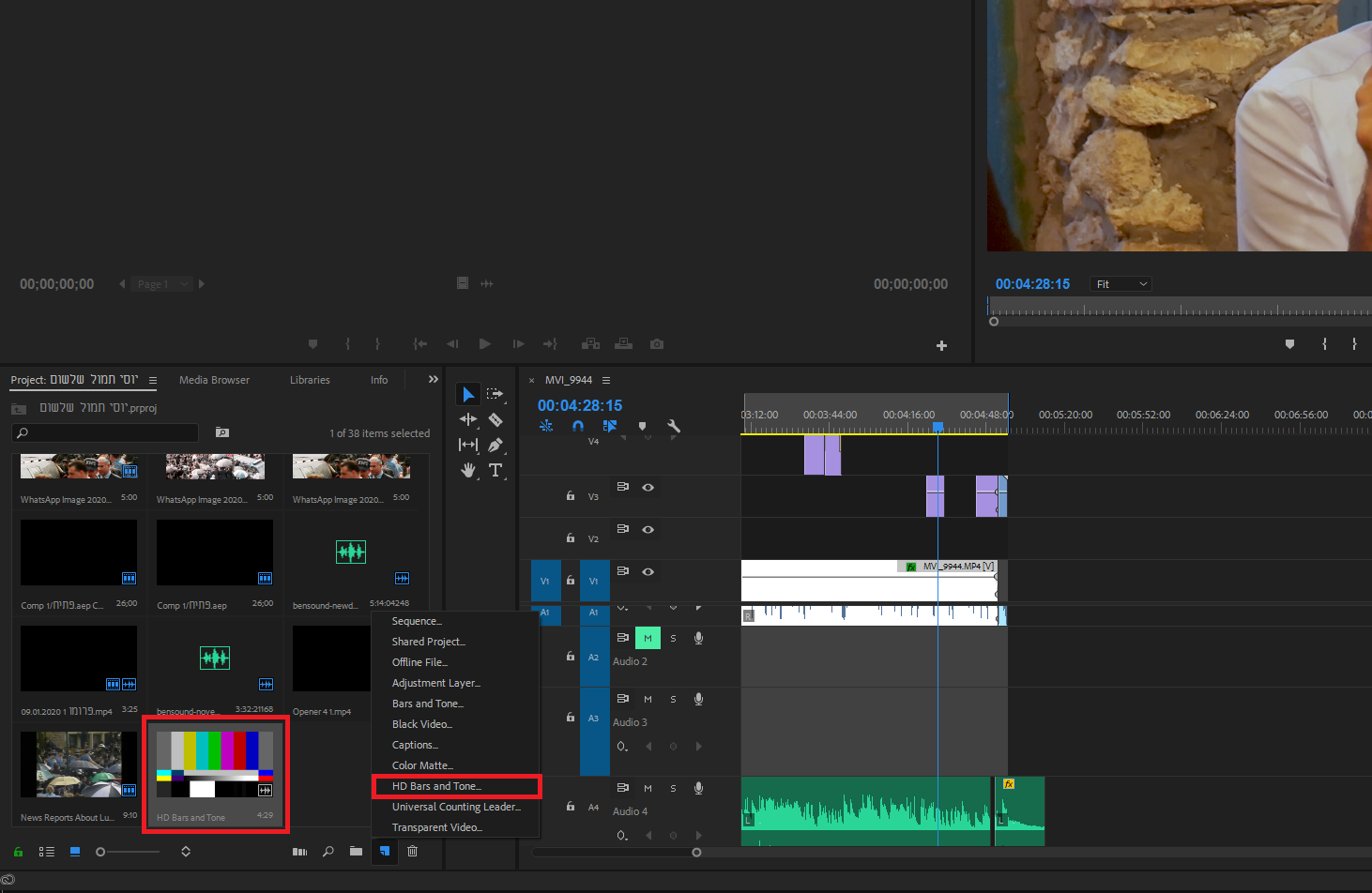Click the trash Clear icon in Project panel
This screenshot has height=893, width=1372.
coord(412,851)
